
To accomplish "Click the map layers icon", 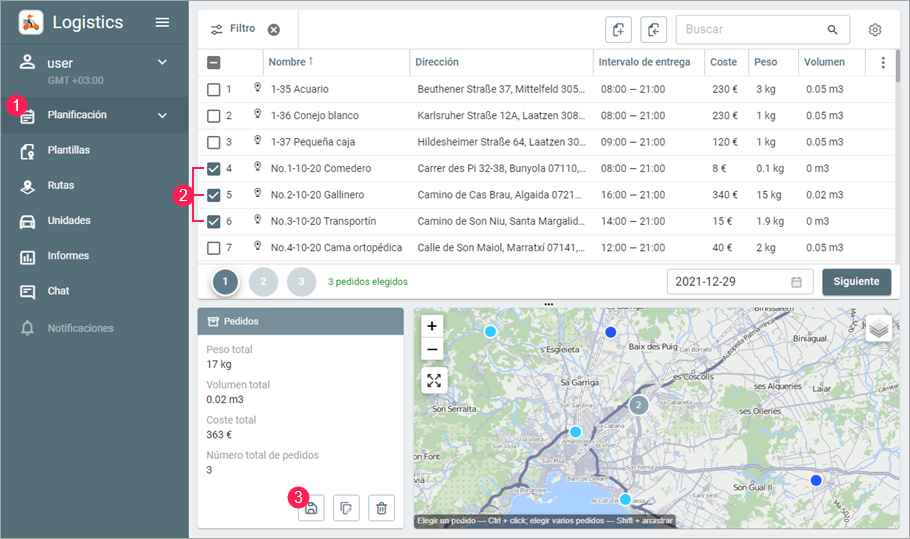I will pyautogui.click(x=878, y=329).
